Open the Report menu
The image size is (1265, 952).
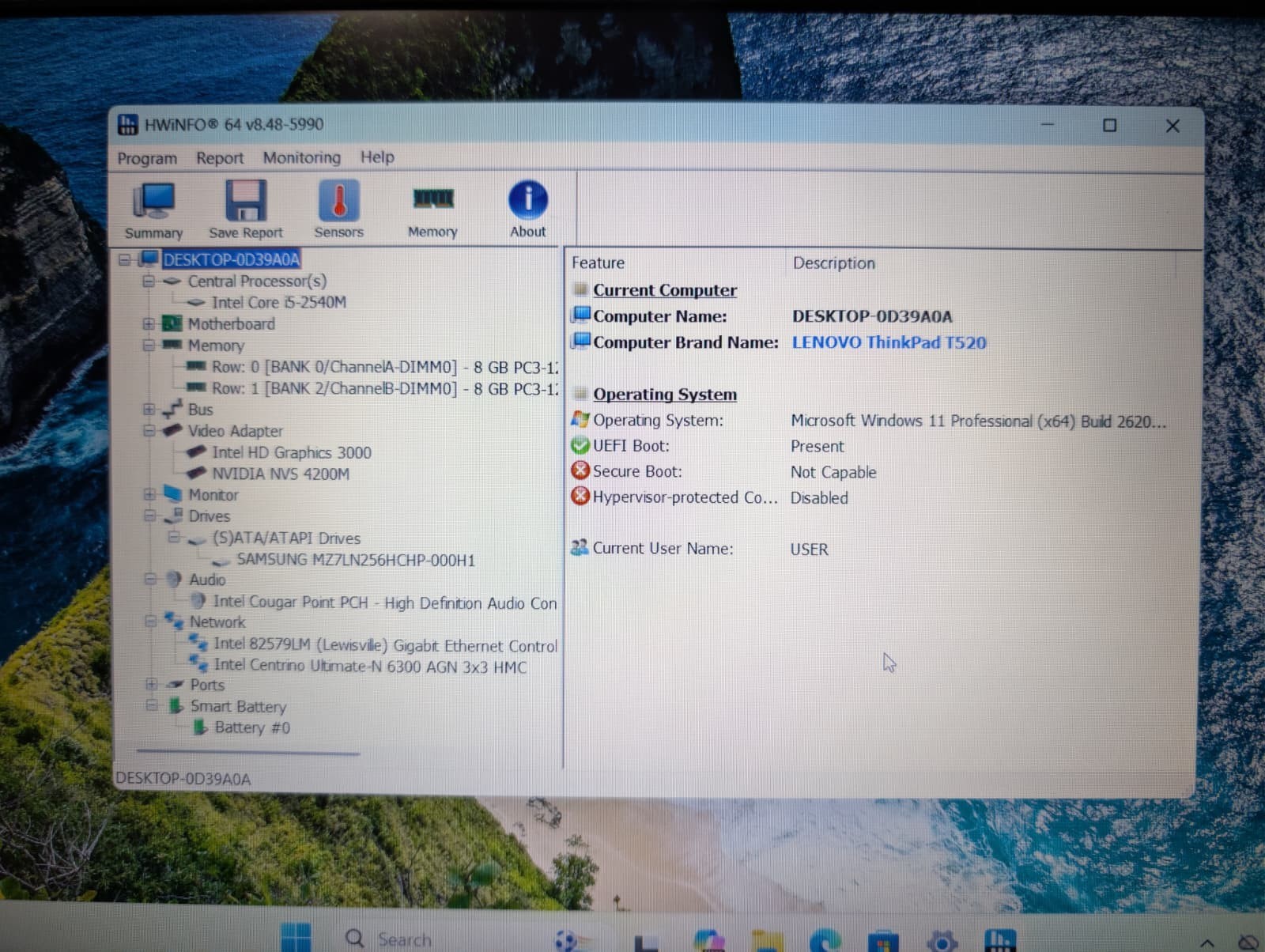pyautogui.click(x=220, y=158)
